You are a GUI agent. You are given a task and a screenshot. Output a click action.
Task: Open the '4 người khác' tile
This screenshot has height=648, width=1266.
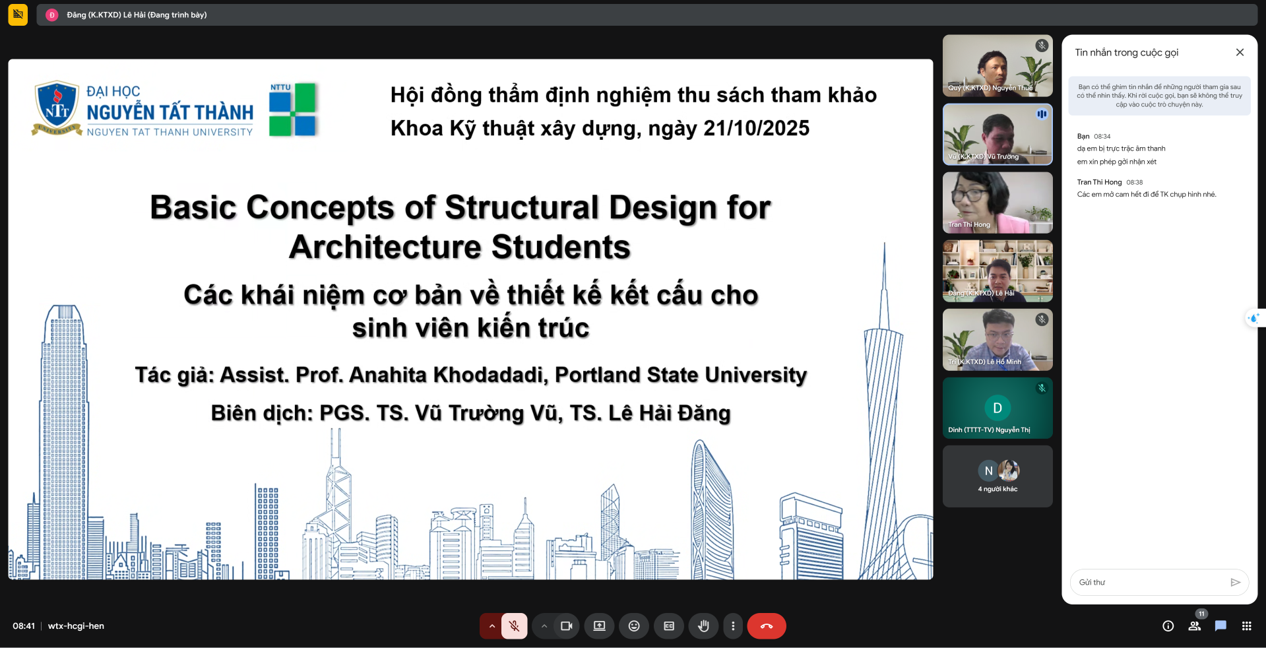tap(997, 476)
